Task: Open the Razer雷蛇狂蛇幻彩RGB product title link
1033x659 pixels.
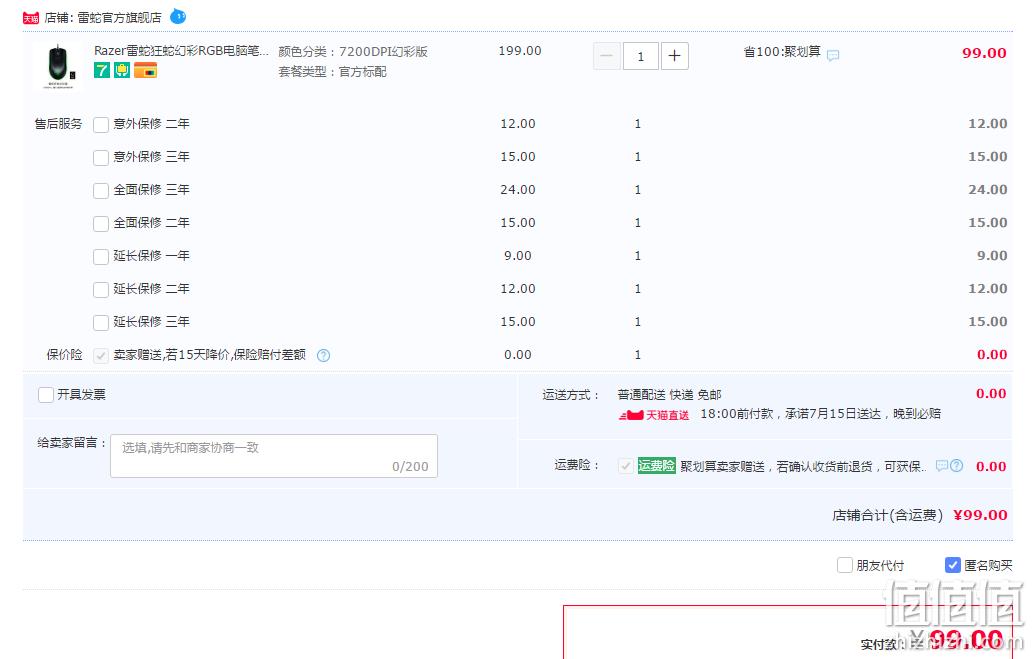Action: tap(182, 51)
